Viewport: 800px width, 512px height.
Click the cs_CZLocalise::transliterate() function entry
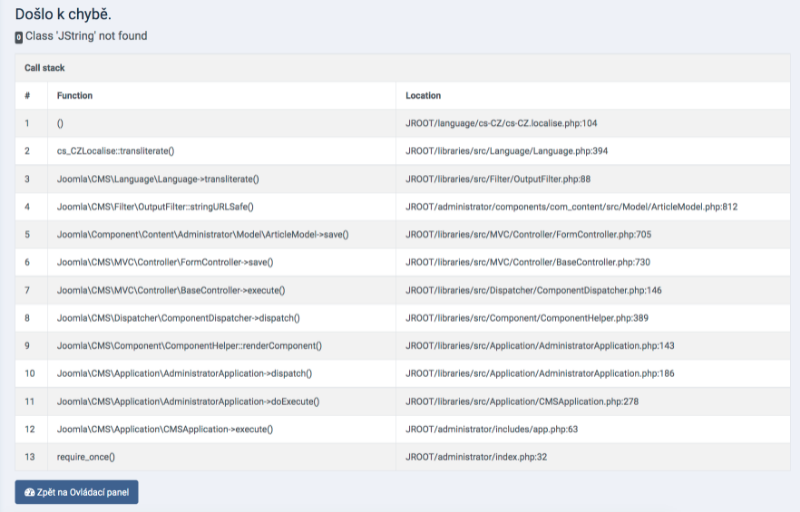116,151
